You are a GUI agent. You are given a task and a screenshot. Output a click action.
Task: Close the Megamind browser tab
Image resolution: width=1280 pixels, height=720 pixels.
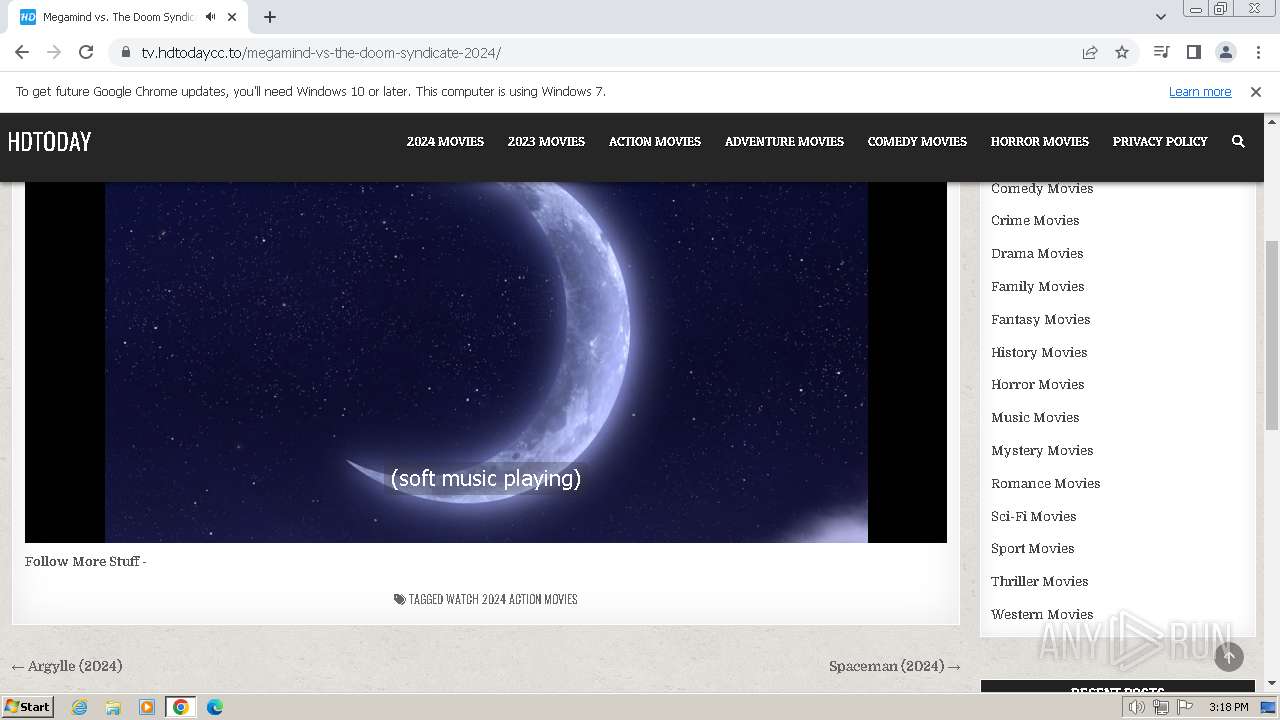coord(232,17)
